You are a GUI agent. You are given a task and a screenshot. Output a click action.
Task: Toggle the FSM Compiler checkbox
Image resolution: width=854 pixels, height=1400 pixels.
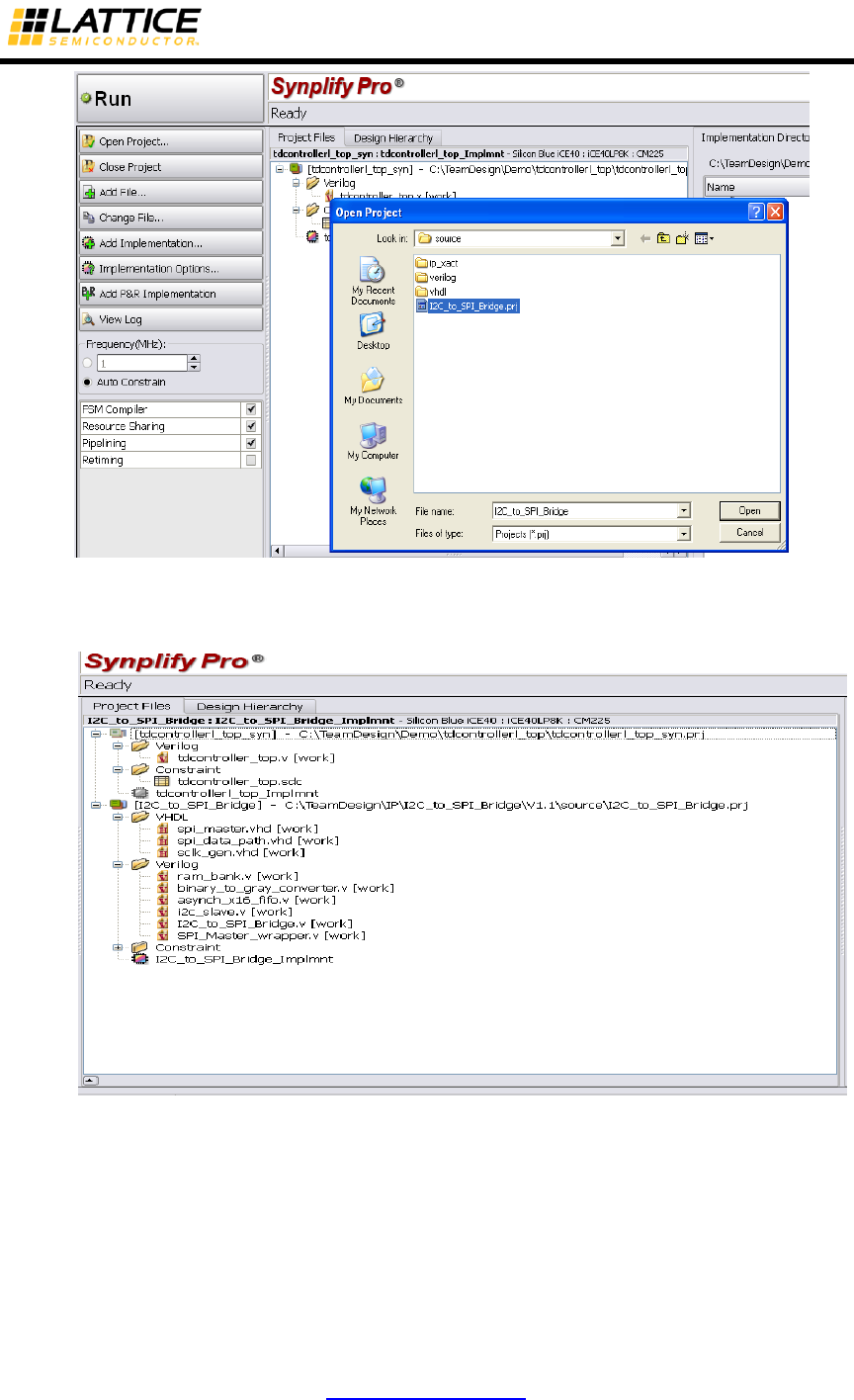tap(251, 409)
